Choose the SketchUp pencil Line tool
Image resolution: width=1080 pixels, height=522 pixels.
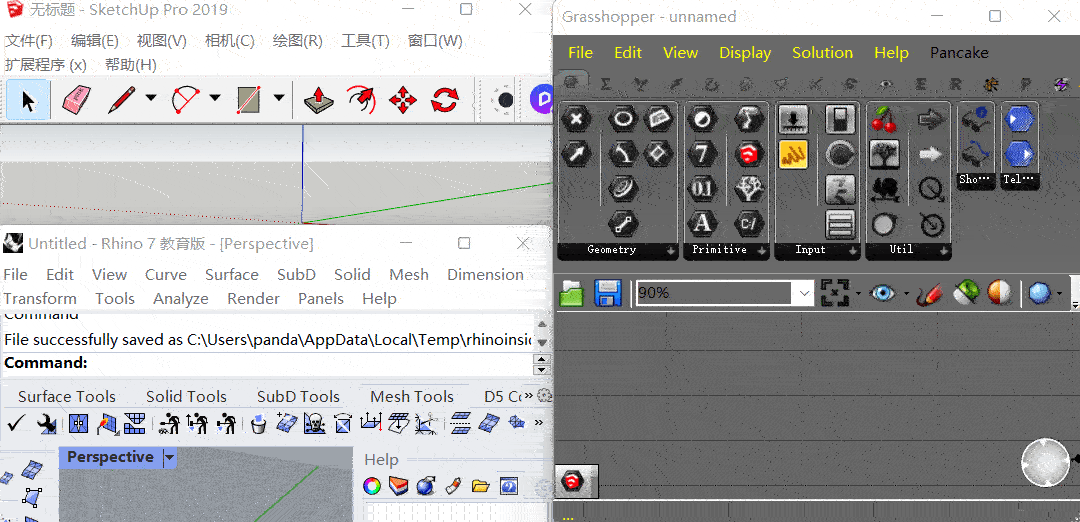[x=121, y=100]
